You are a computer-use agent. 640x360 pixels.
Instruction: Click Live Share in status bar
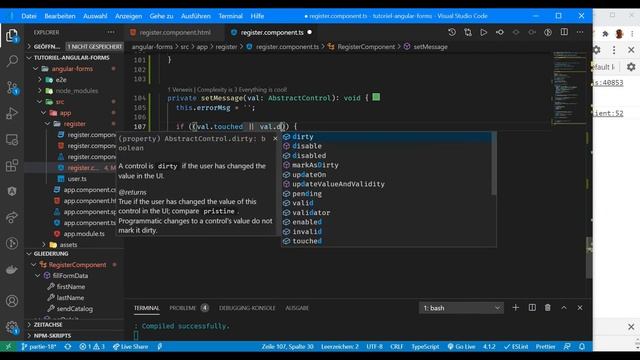click(130, 347)
